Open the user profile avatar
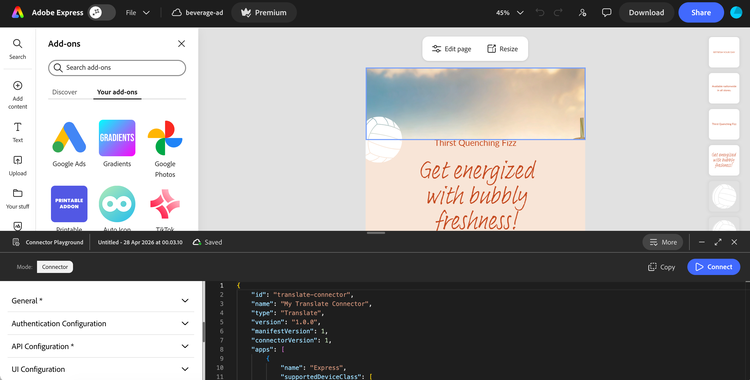This screenshot has width=750, height=380. pyautogui.click(x=736, y=12)
